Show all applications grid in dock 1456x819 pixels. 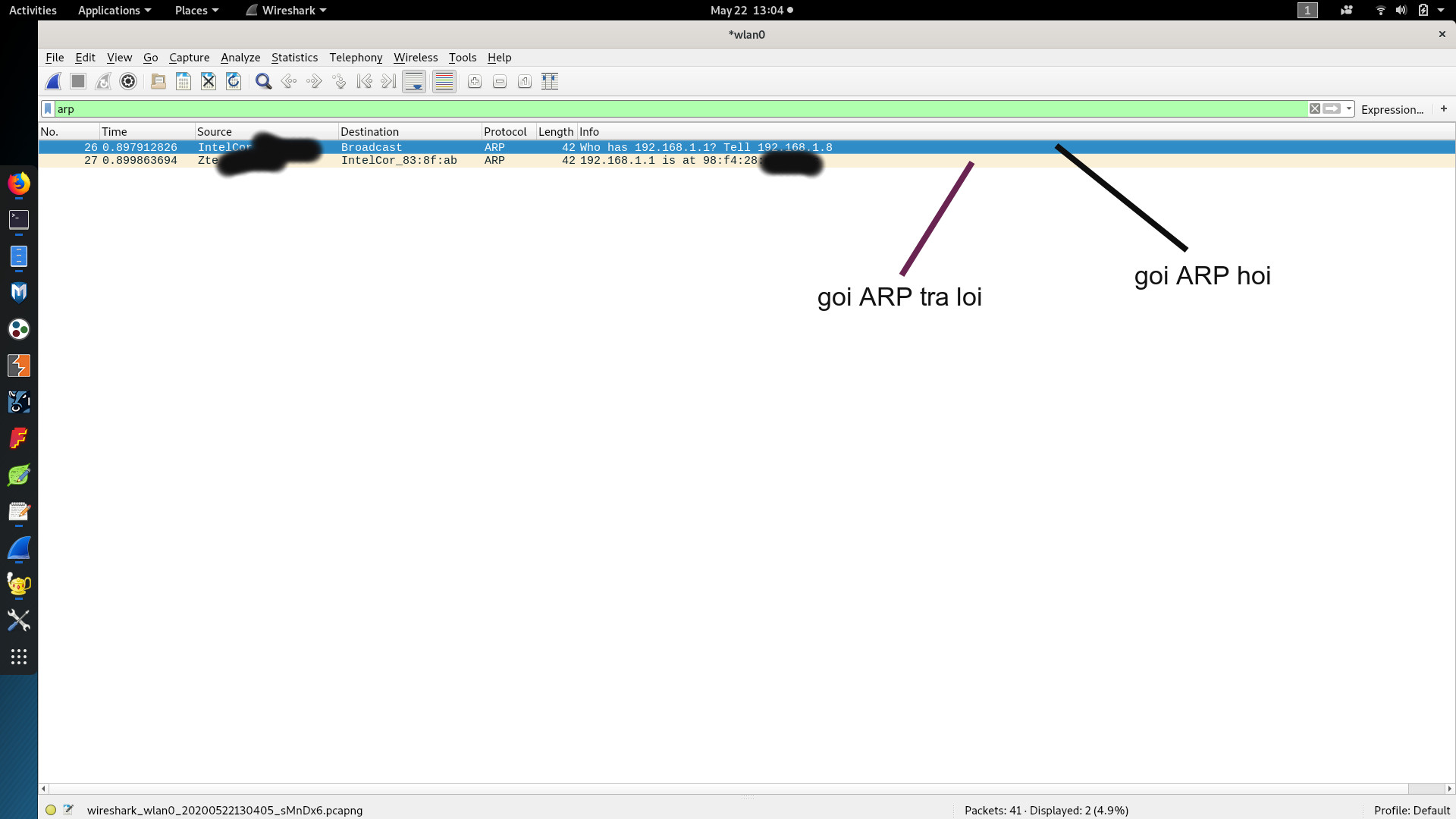[19, 657]
